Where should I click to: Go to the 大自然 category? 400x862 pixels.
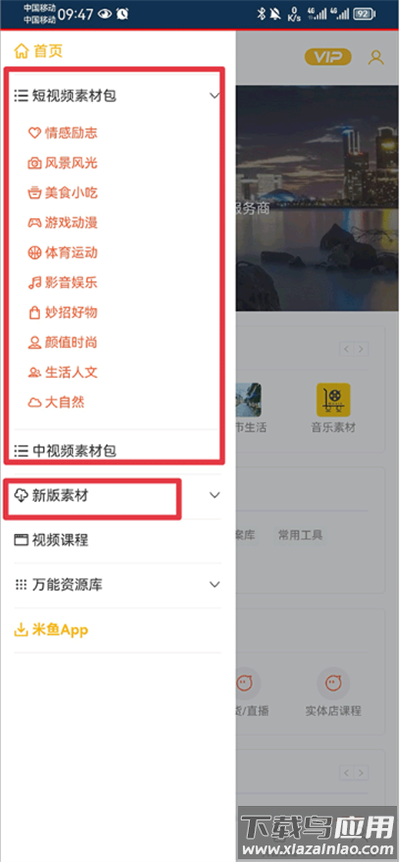(x=56, y=402)
